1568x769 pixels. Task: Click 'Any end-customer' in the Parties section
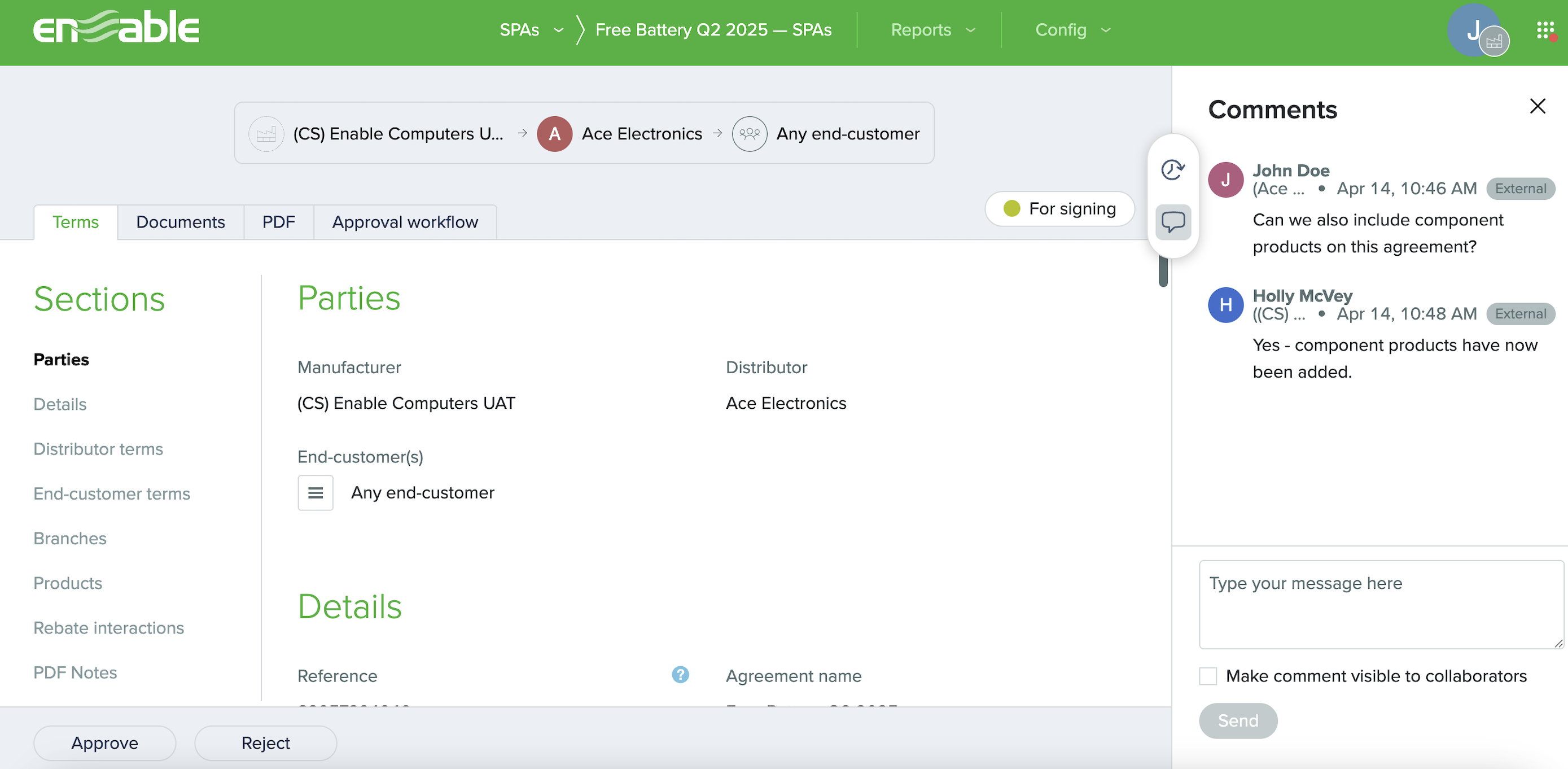pyautogui.click(x=422, y=492)
